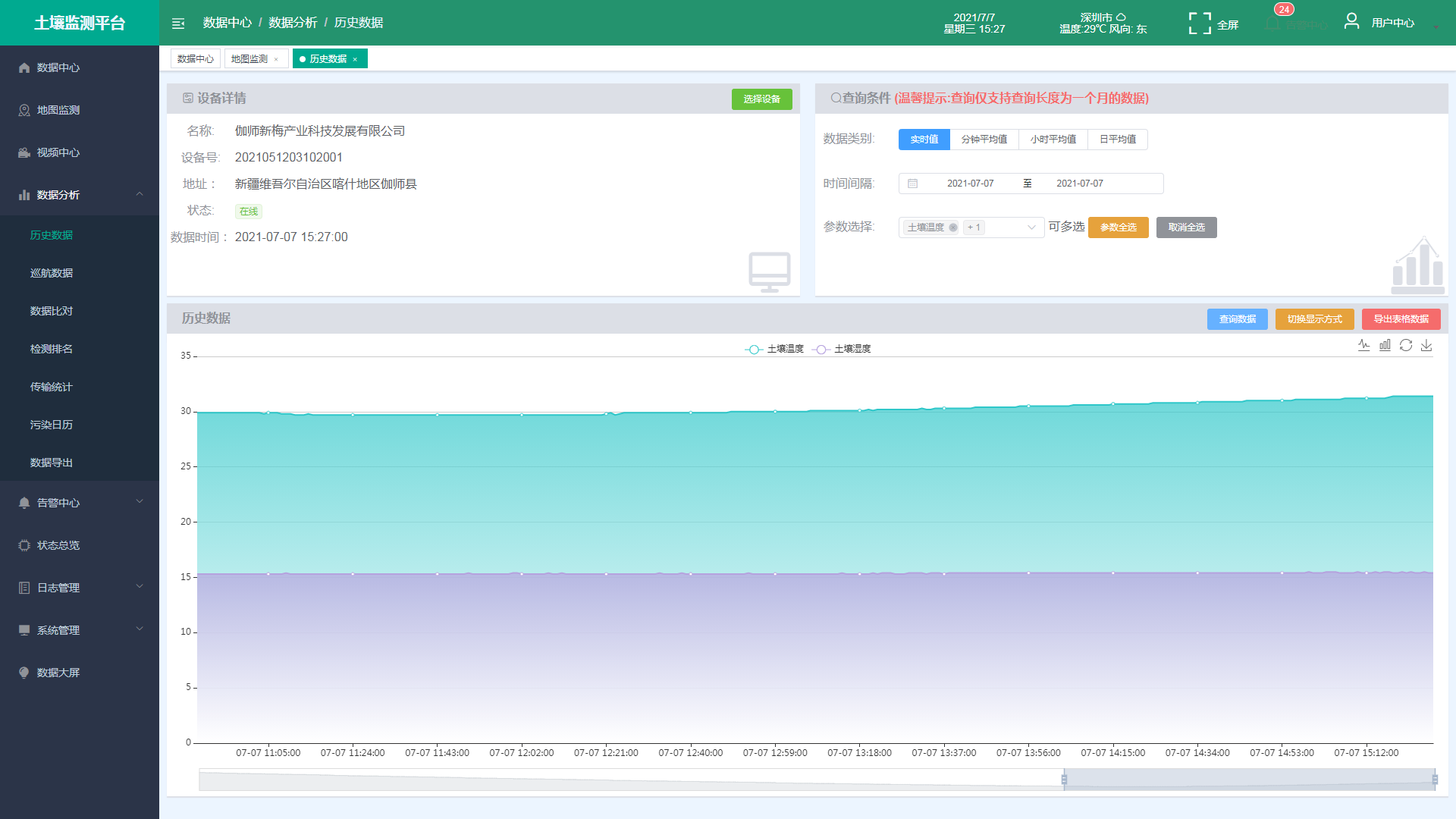This screenshot has height=819, width=1456.
Task: Select 污染日历 in the sidebar
Action: (x=80, y=425)
